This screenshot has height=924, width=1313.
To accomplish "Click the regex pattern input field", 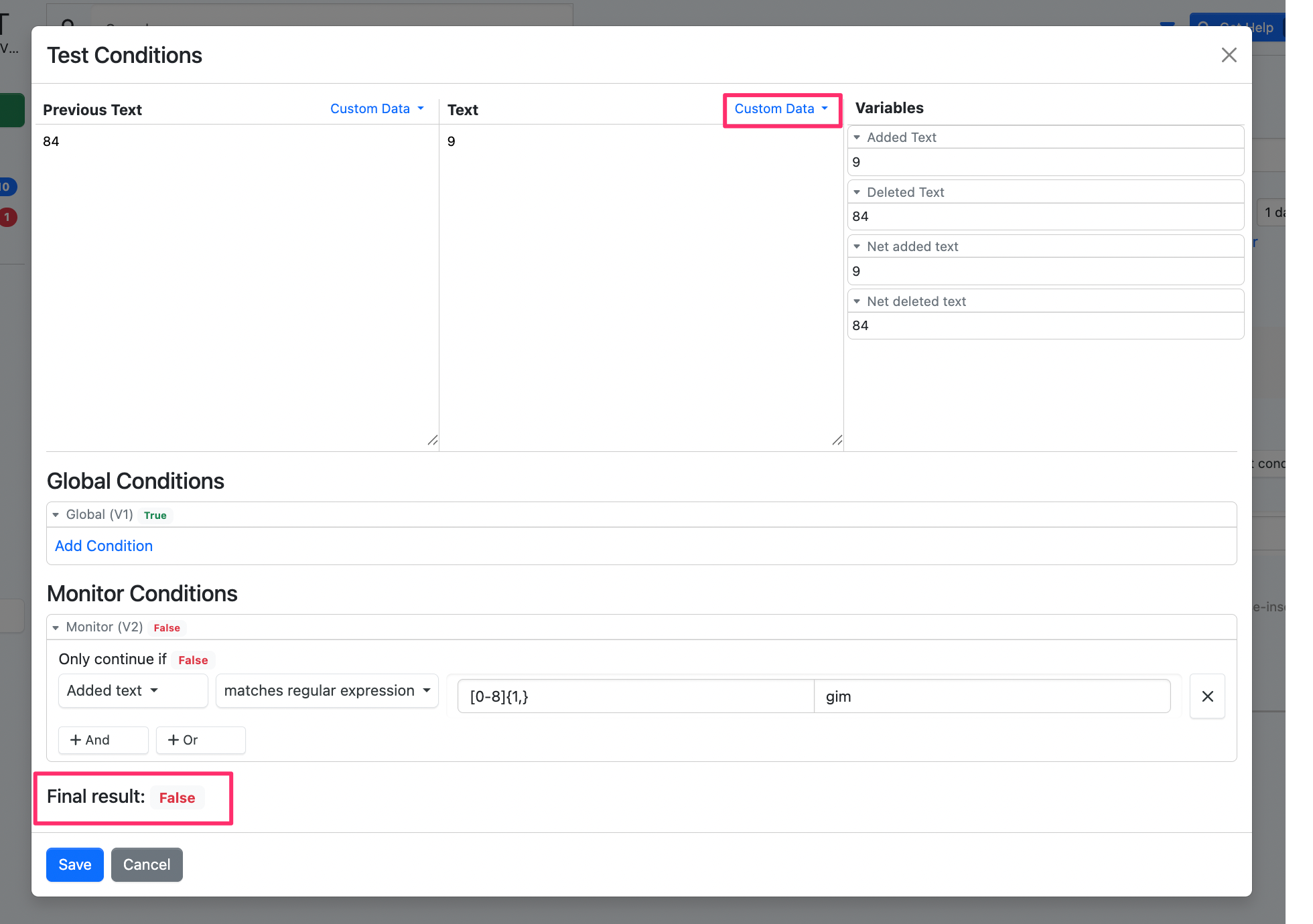I will (635, 696).
